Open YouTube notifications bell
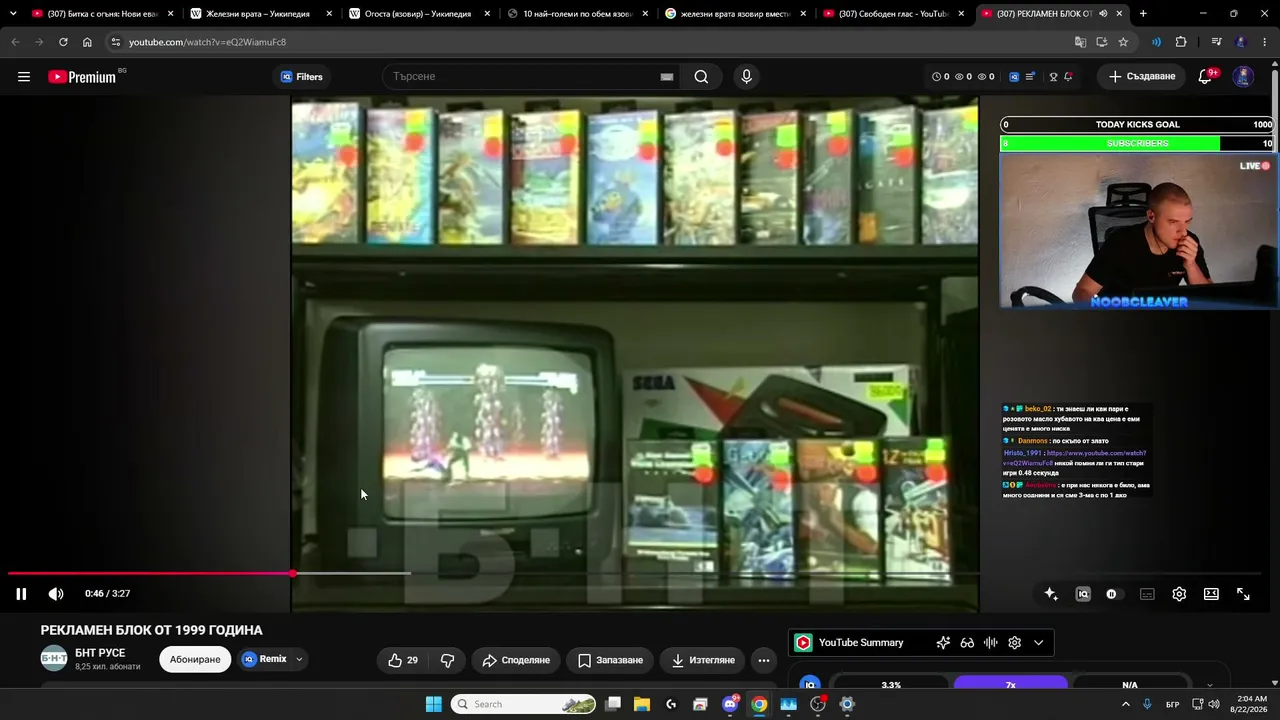Screen dimensions: 1280x720 [x=1205, y=77]
